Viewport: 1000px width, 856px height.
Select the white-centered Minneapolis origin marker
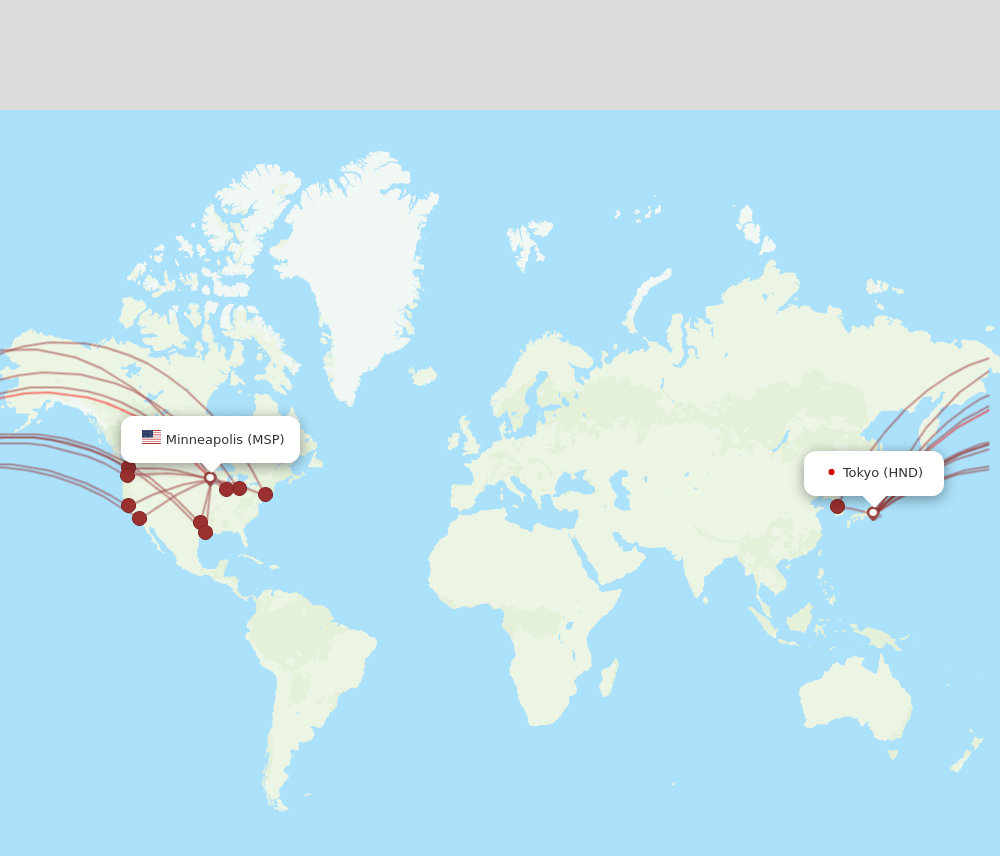tap(210, 478)
